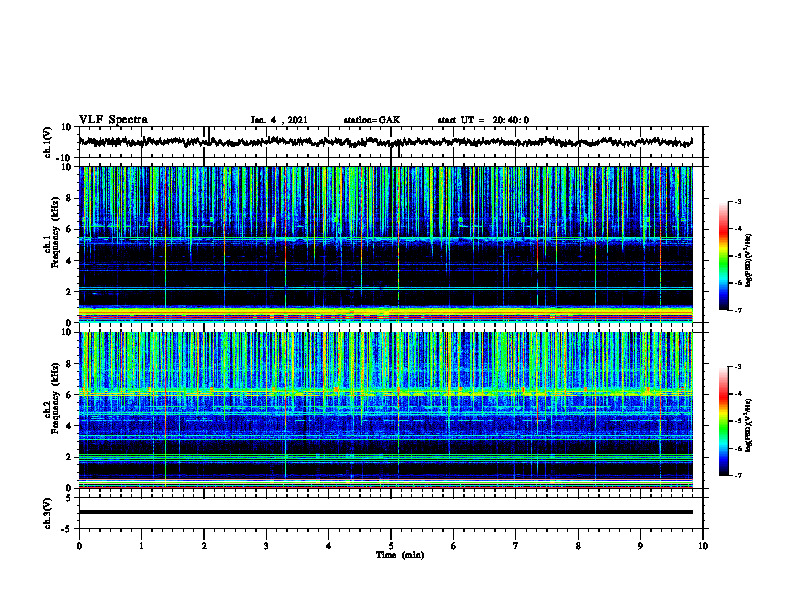Click the "Time (min)" axis label
This screenshot has height=612, width=792.
click(x=400, y=555)
